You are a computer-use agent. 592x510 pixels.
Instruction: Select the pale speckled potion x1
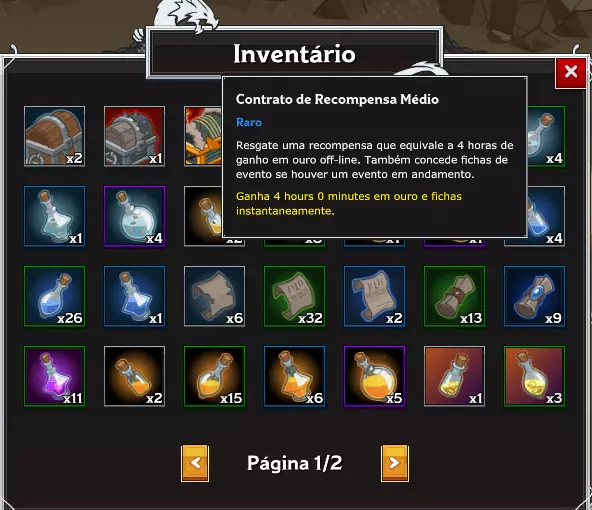[54, 216]
